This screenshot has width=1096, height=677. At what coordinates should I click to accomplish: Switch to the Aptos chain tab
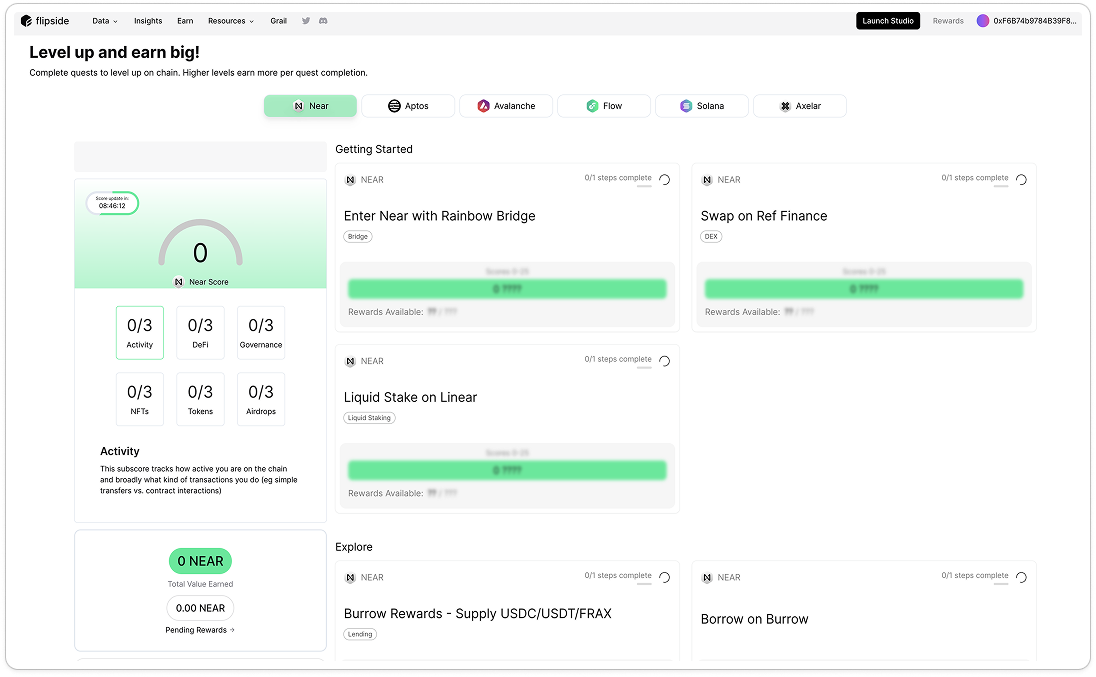point(408,106)
